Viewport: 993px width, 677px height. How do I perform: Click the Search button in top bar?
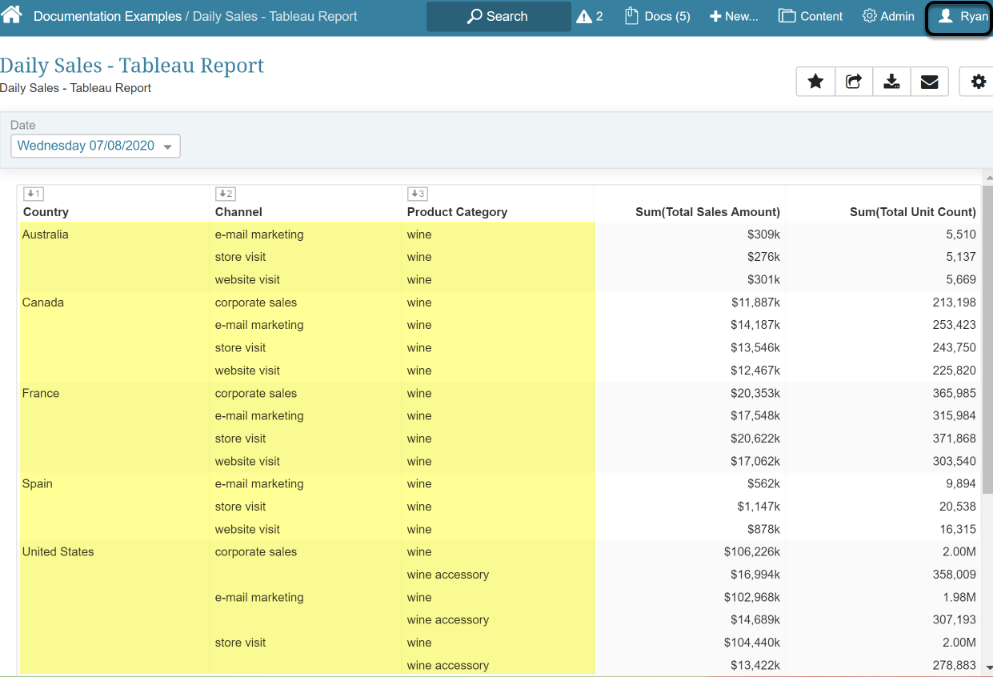click(x=497, y=17)
